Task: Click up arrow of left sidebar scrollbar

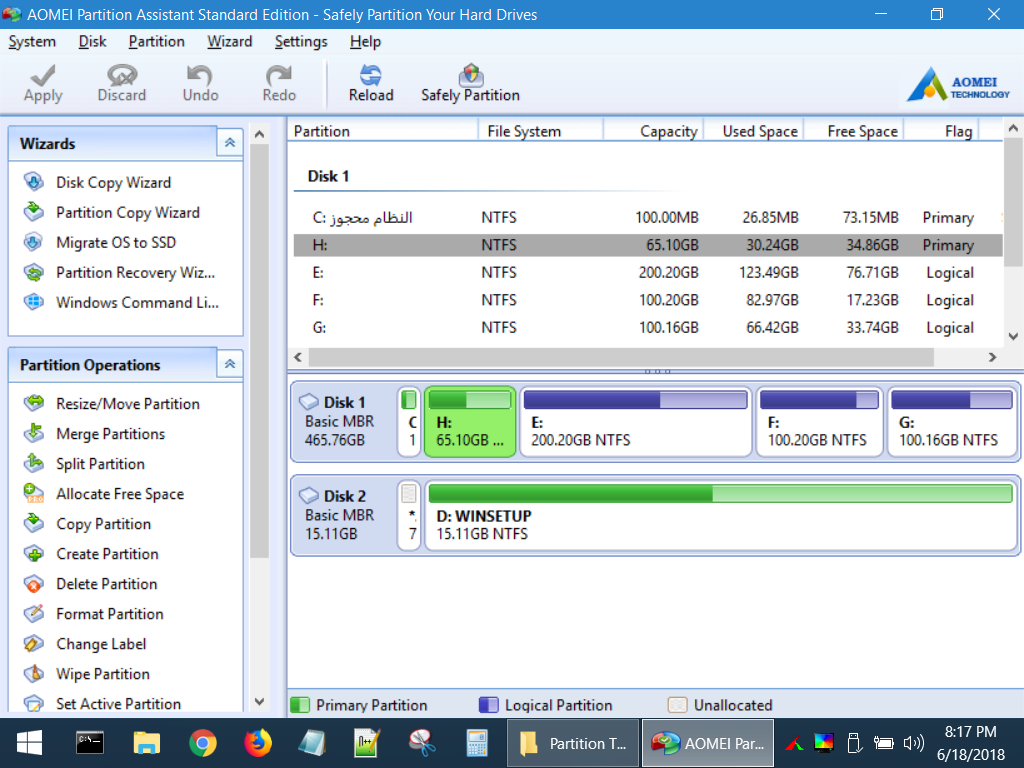Action: point(259,135)
